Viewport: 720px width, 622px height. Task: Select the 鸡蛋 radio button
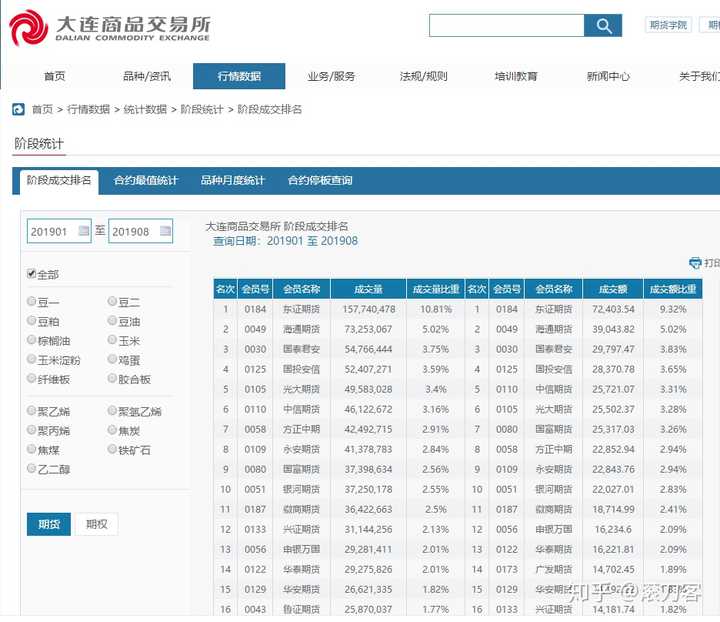(x=112, y=359)
